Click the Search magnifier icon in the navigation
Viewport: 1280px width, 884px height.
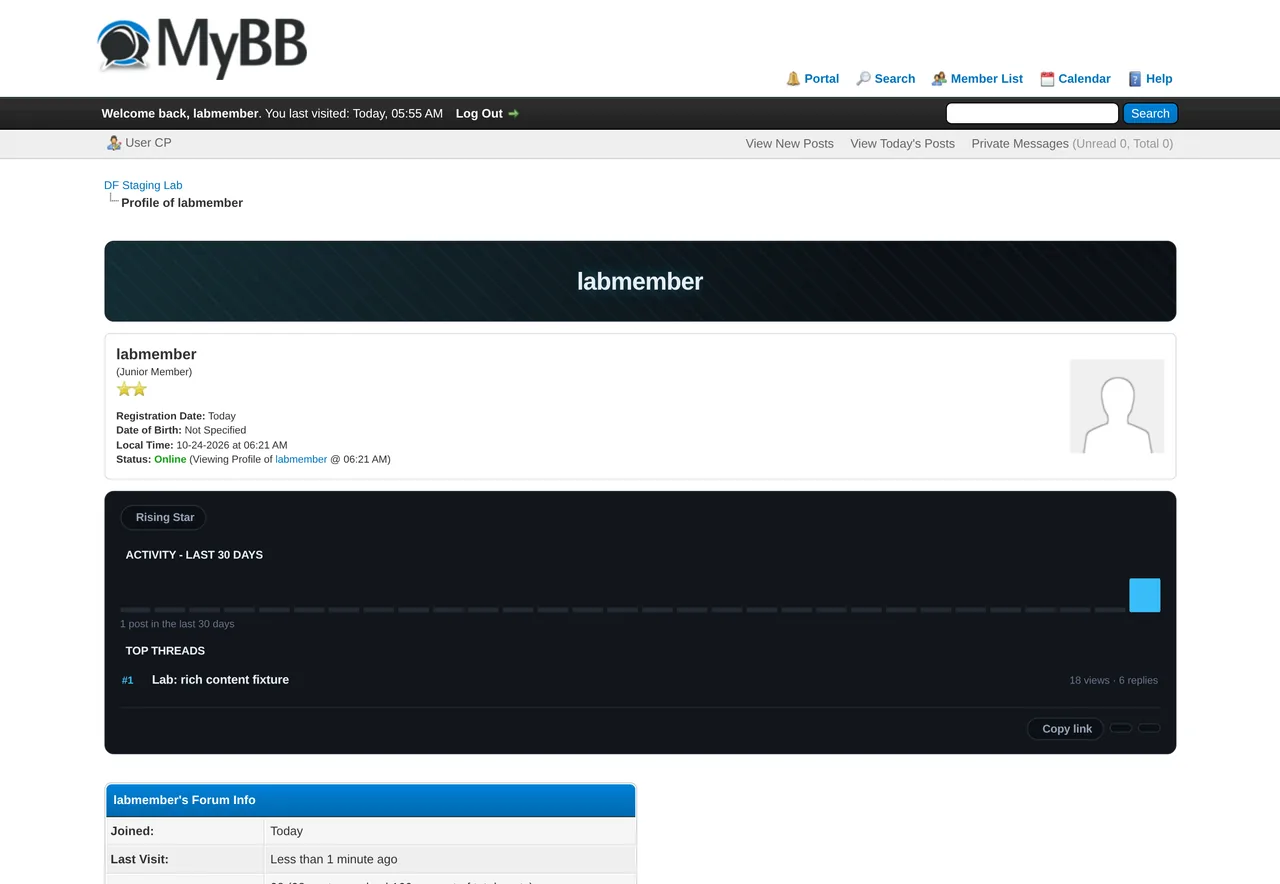click(x=863, y=79)
